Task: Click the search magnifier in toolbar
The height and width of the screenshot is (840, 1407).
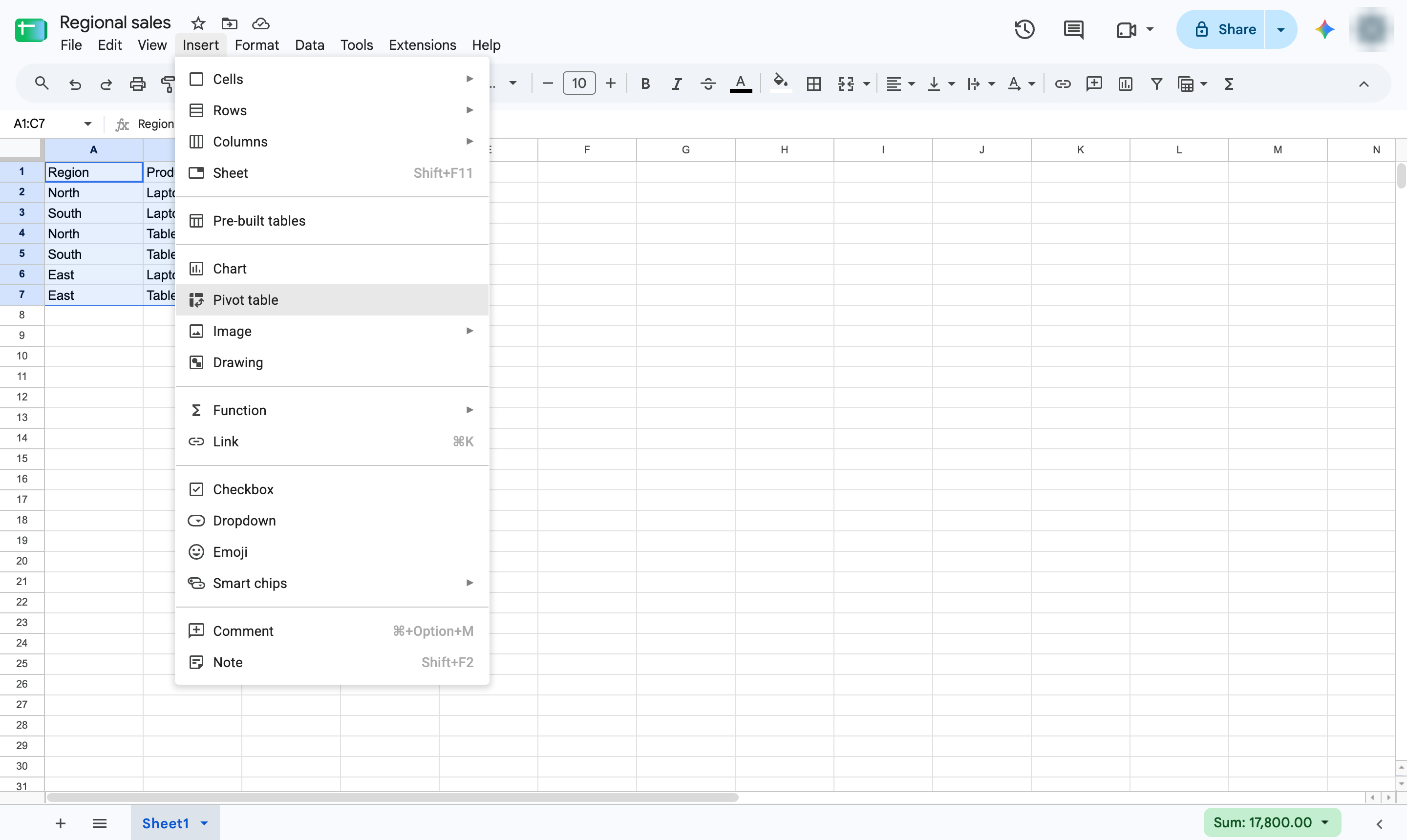Action: [x=42, y=84]
